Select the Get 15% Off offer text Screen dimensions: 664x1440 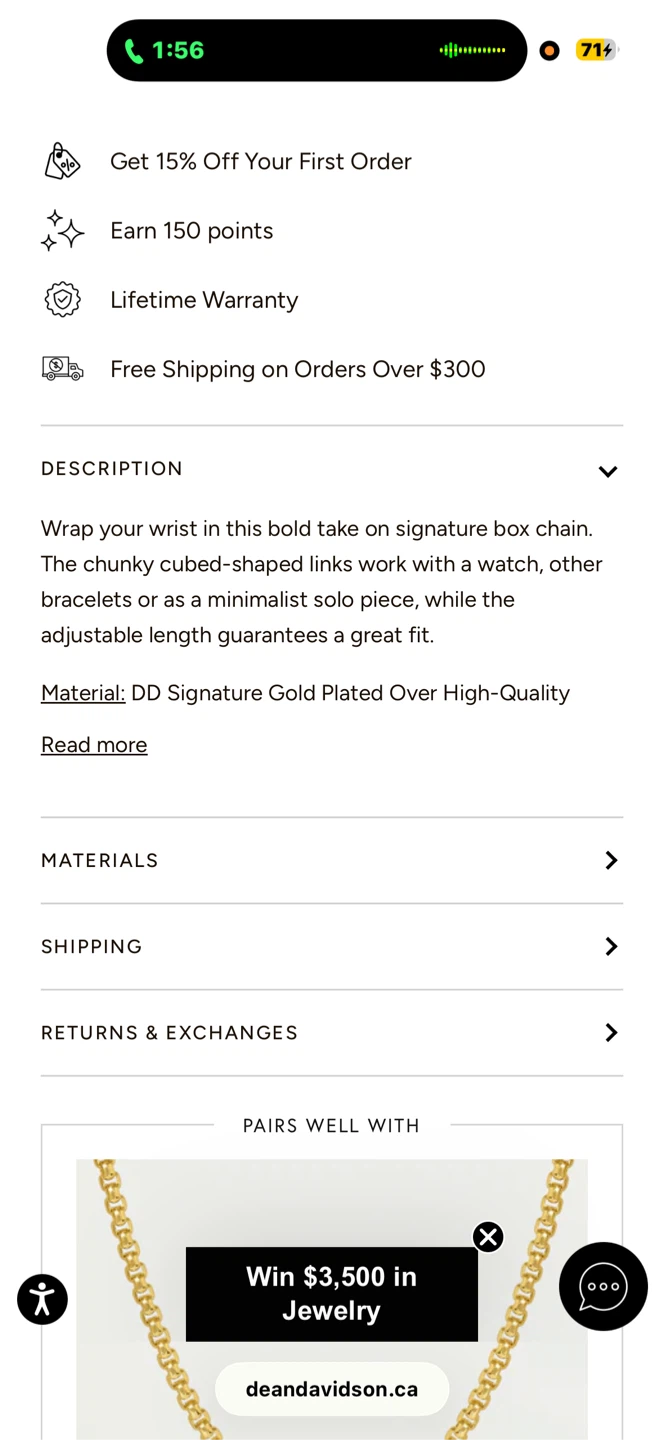(261, 161)
